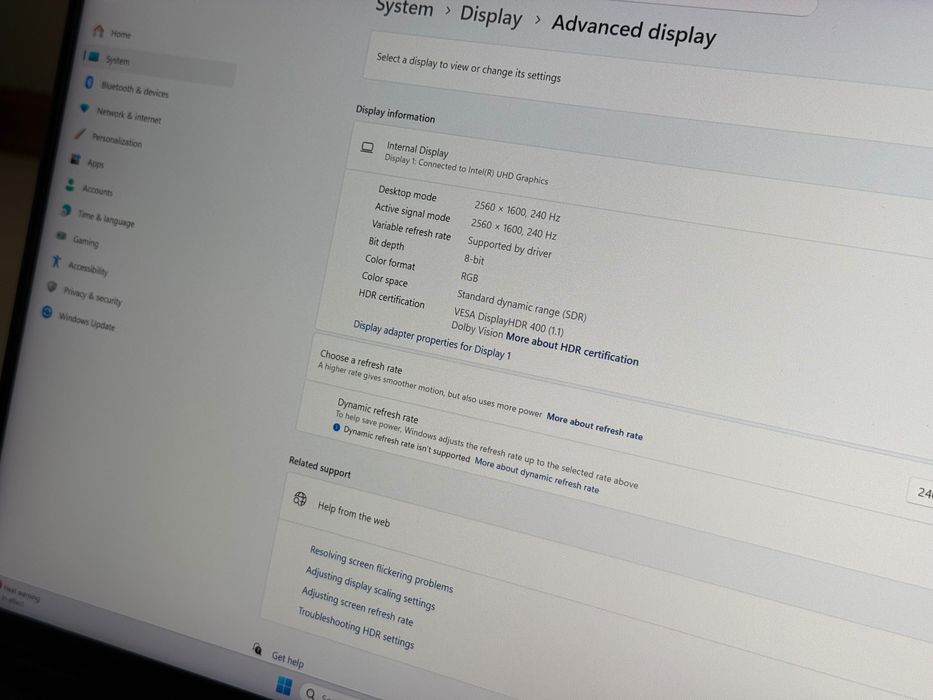Open More about HDR certification link
The image size is (933, 700).
572,348
